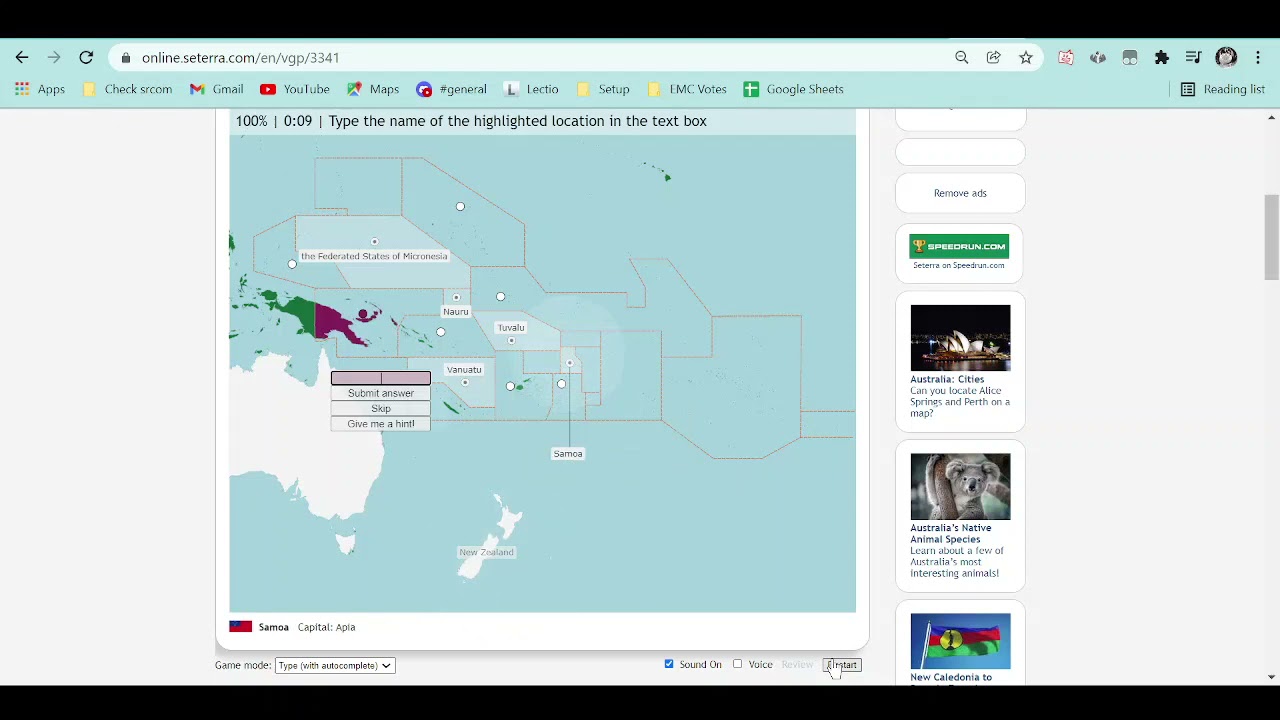Click the grey square extension icon
1280x720 pixels.
[1130, 58]
